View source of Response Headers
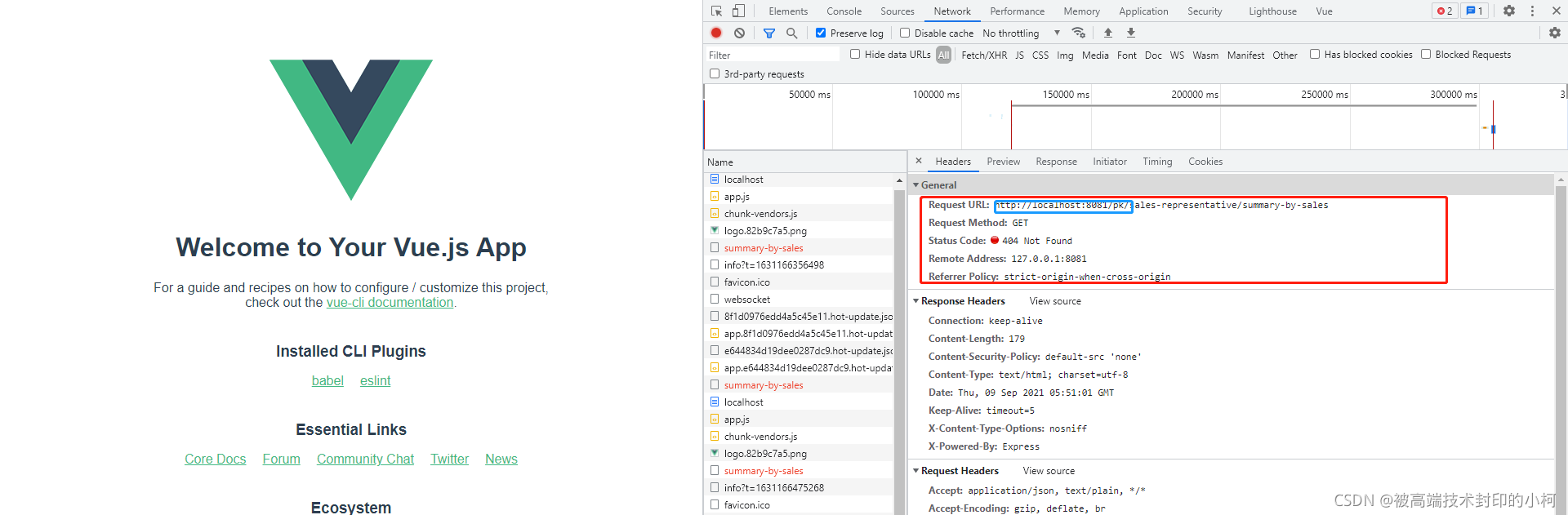Viewport: 1568px width, 515px height. pos(1055,301)
